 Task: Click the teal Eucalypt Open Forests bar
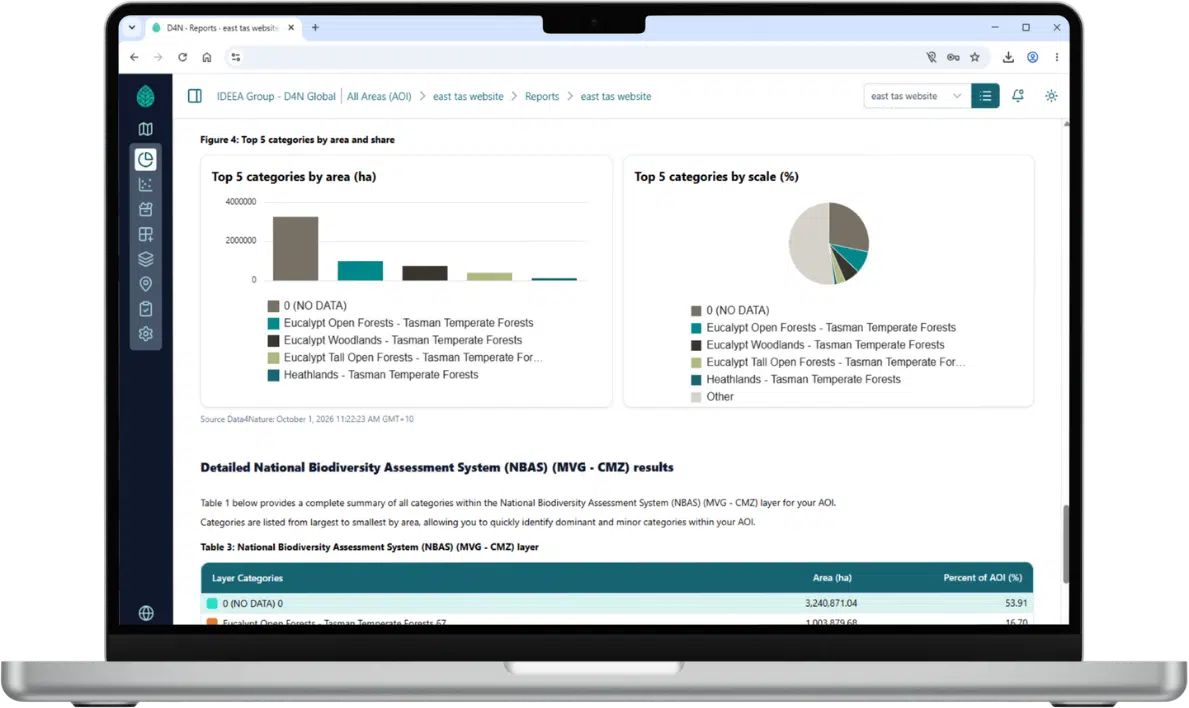tap(360, 271)
